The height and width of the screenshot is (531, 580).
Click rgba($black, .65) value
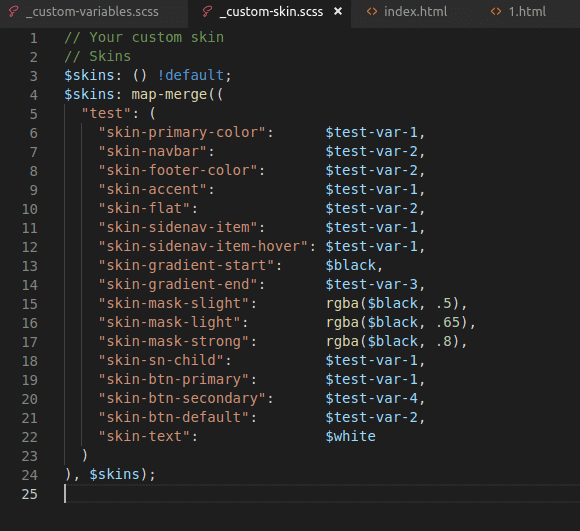click(x=397, y=322)
